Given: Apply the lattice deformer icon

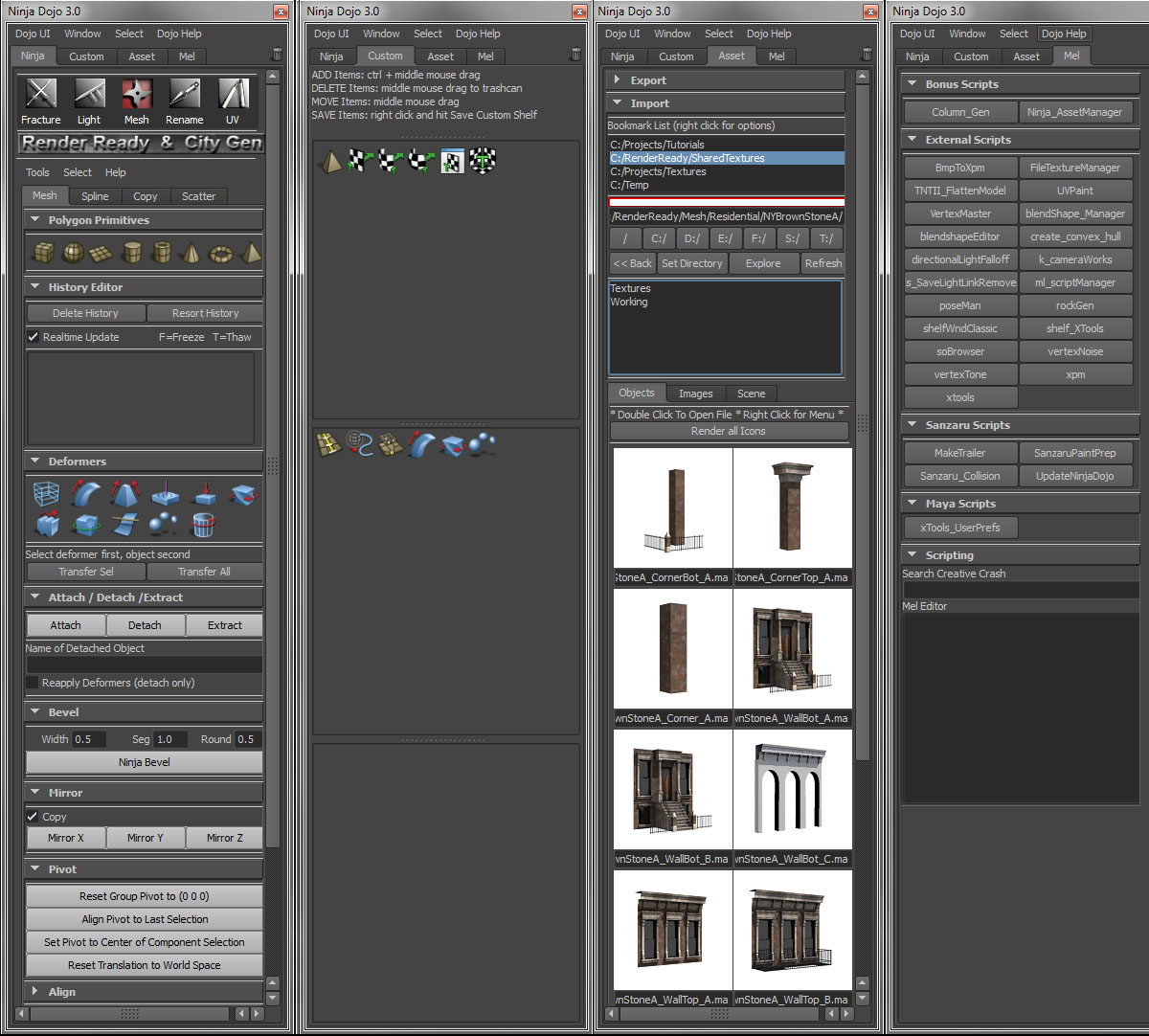Looking at the screenshot, I should tap(44, 494).
